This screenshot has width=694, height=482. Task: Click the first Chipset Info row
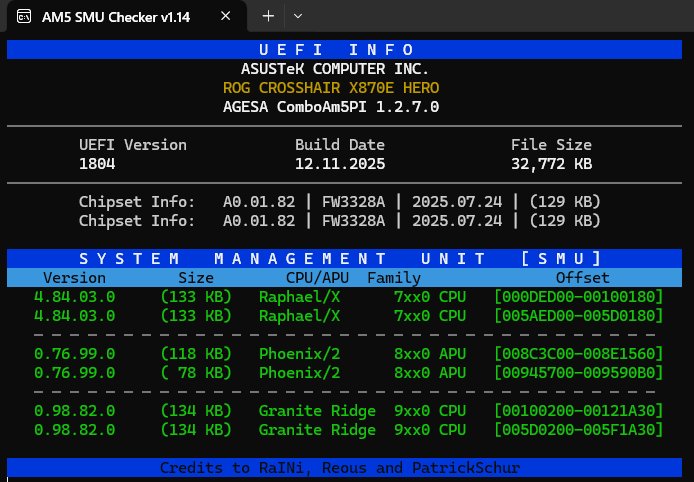tap(340, 201)
